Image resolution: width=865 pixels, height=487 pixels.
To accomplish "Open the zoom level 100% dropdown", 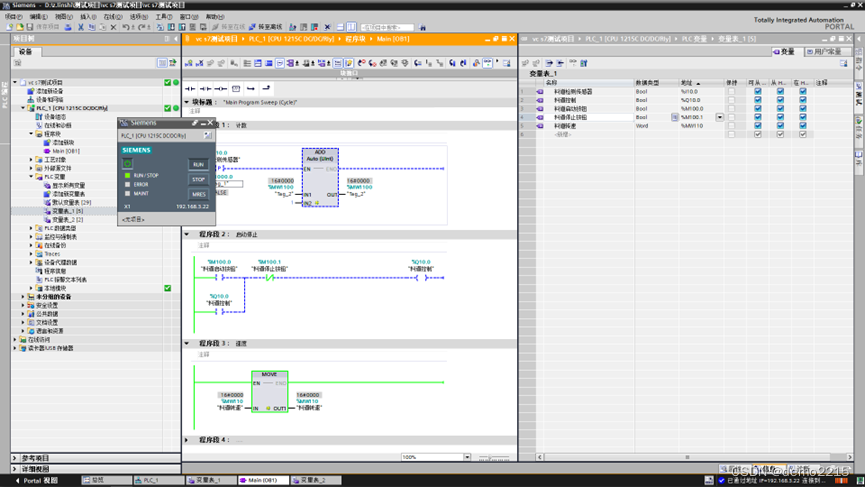I will 467,457.
